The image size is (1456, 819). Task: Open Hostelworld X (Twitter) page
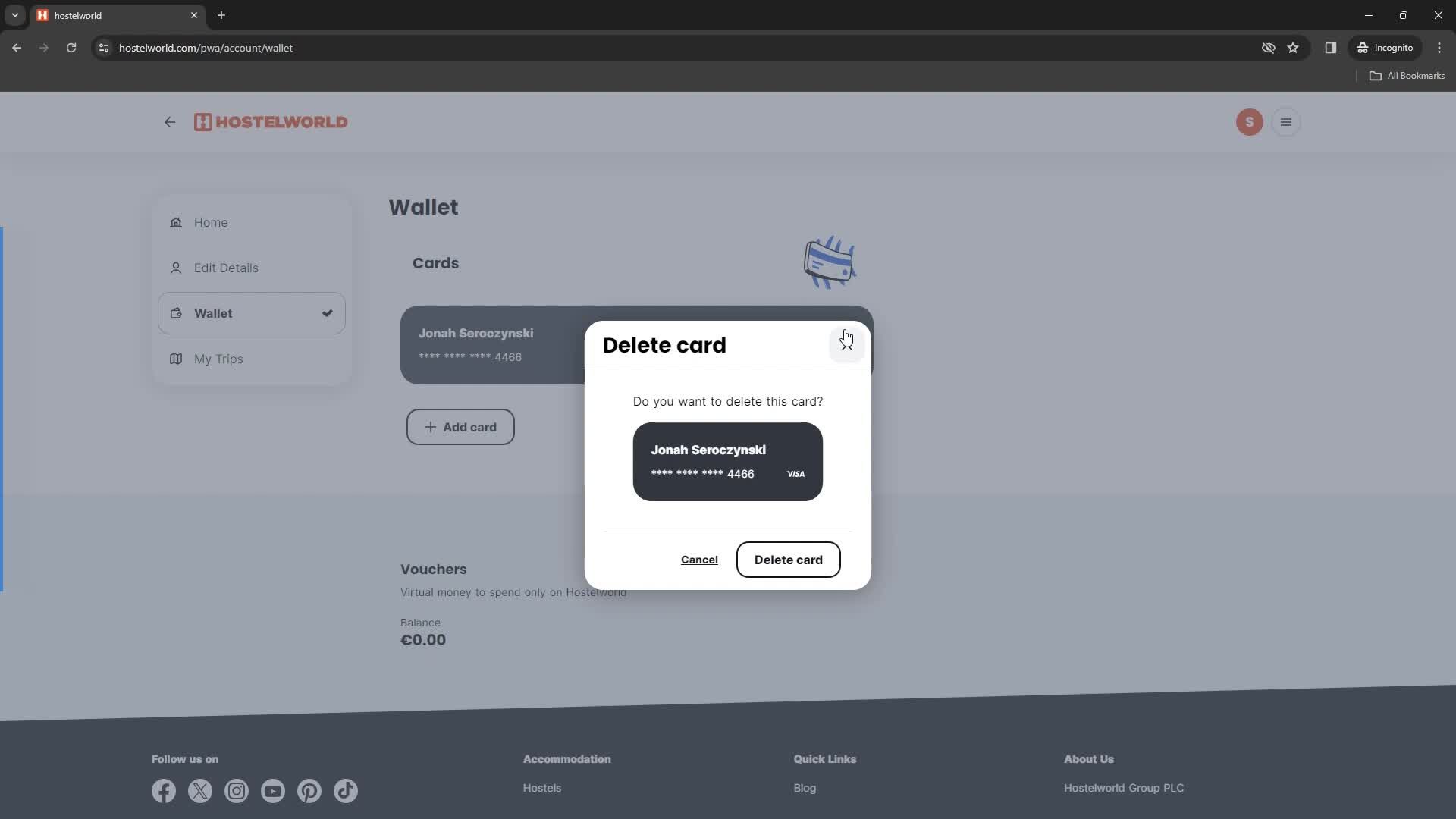click(200, 791)
